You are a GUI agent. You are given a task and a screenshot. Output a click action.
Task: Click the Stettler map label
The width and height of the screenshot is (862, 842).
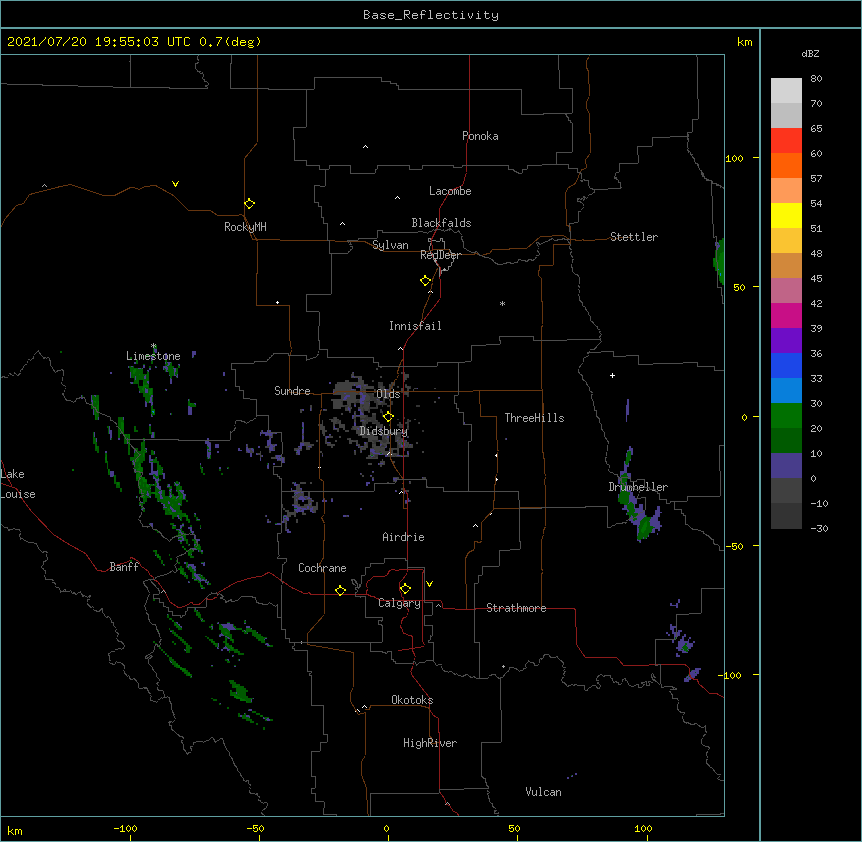[634, 237]
